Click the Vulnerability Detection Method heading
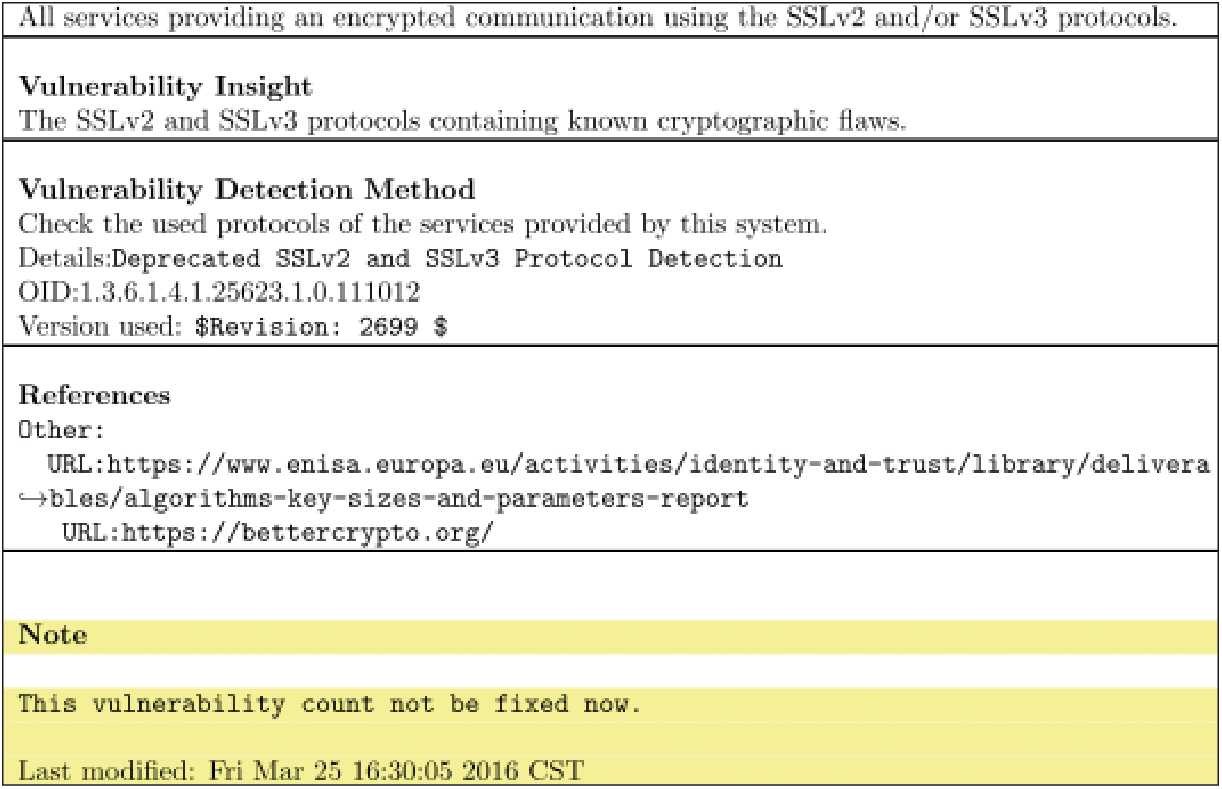The height and width of the screenshot is (789, 1222). click(x=247, y=189)
